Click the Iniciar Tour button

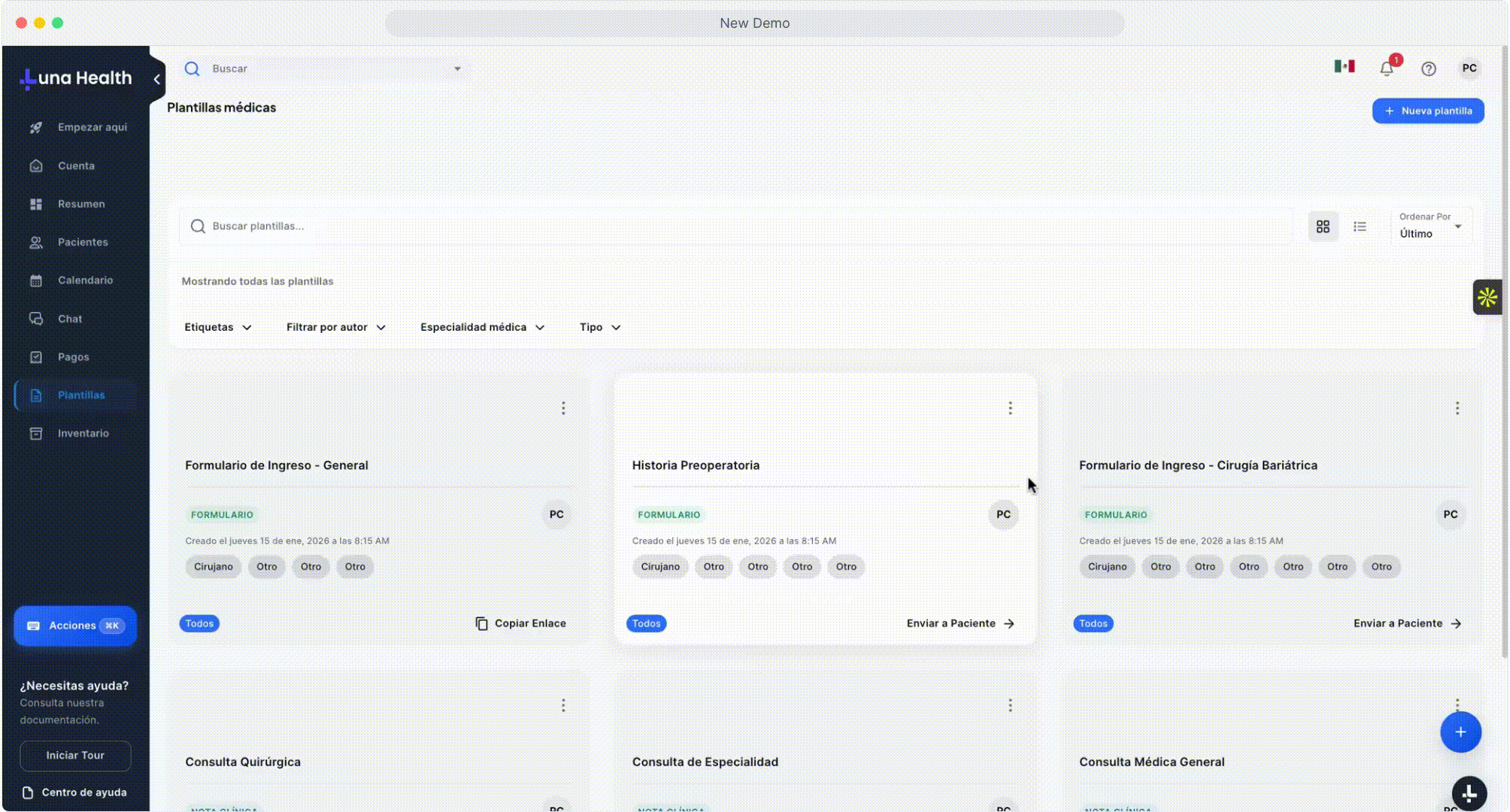tap(75, 756)
